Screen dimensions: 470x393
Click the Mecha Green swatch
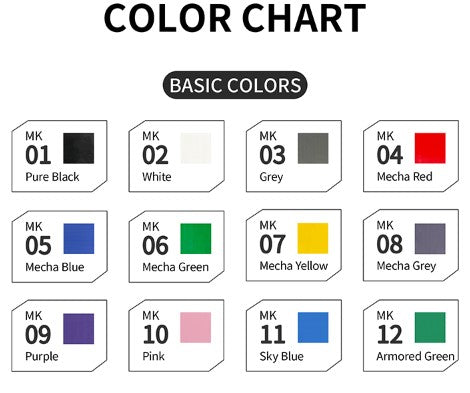(196, 239)
